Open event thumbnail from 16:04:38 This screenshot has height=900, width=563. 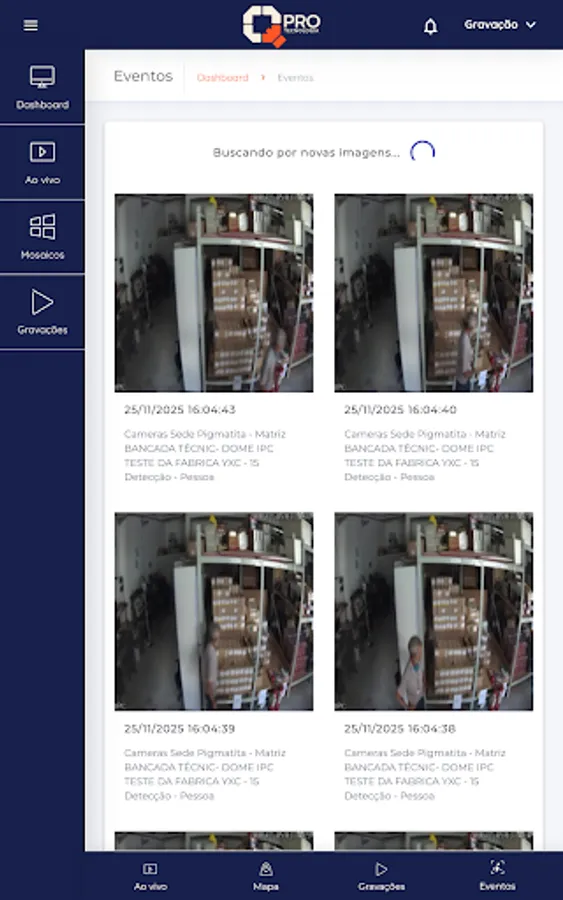tap(434, 611)
